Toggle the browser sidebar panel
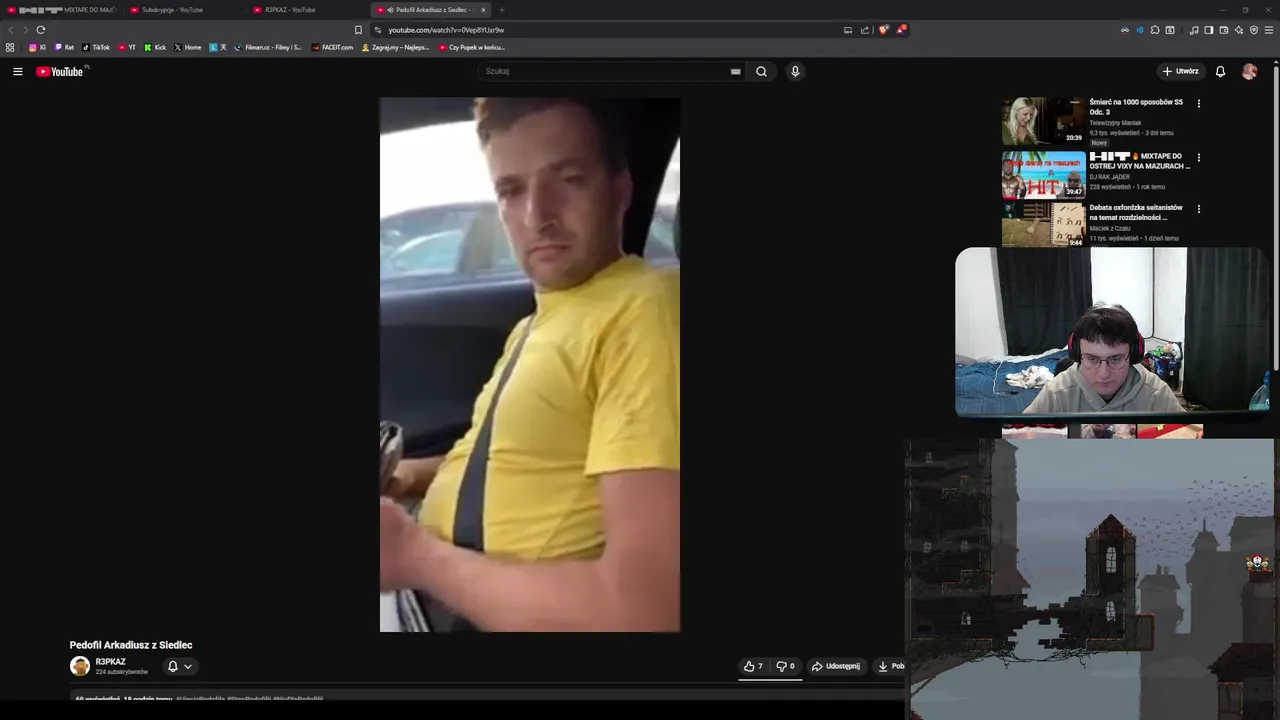 tap(1209, 30)
